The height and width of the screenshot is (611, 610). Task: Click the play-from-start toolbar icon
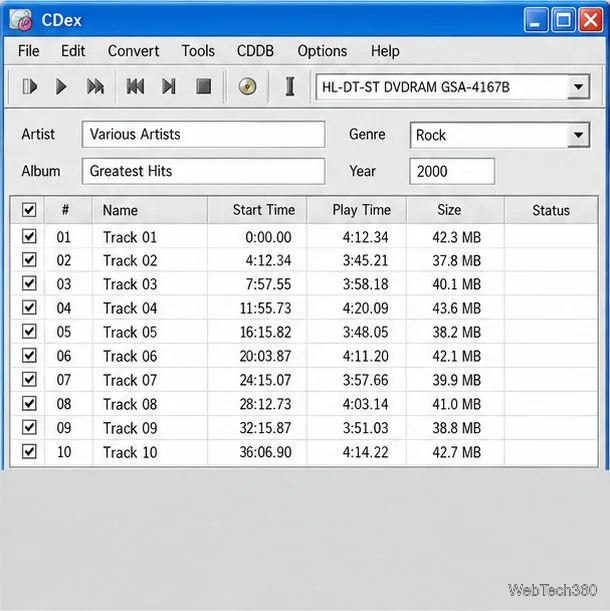[x=30, y=87]
